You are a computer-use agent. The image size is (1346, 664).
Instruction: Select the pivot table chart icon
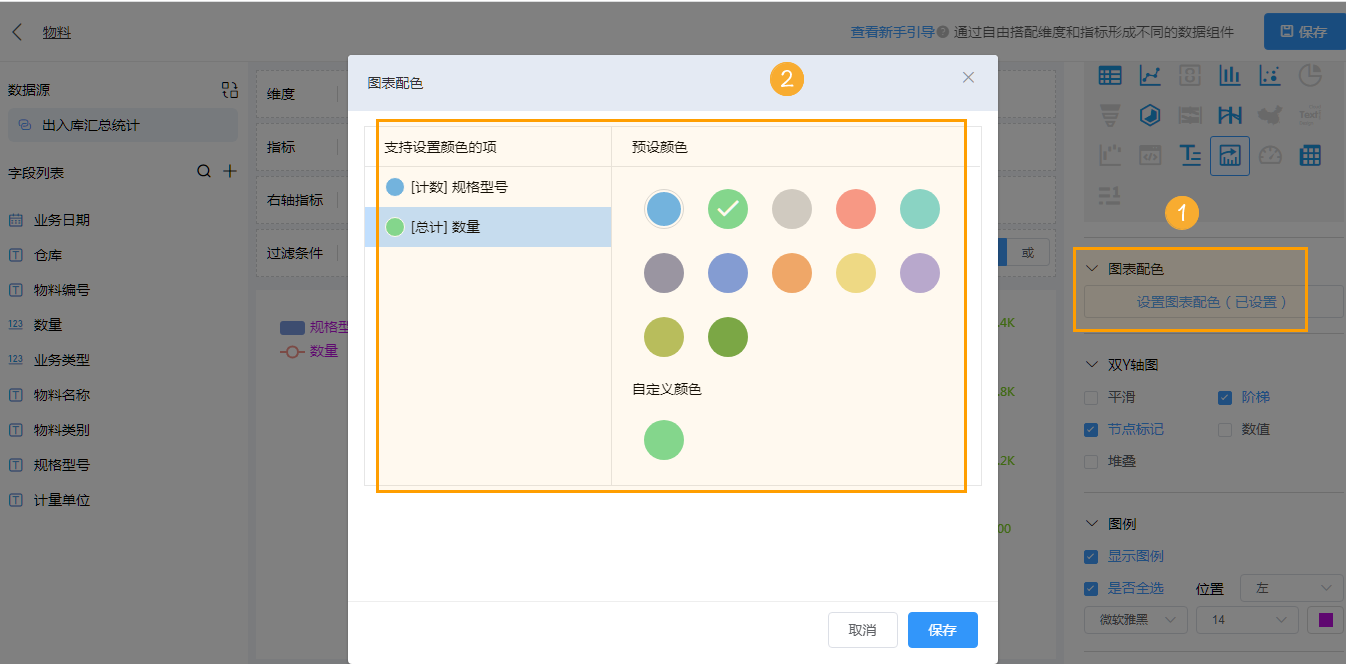click(x=1310, y=155)
